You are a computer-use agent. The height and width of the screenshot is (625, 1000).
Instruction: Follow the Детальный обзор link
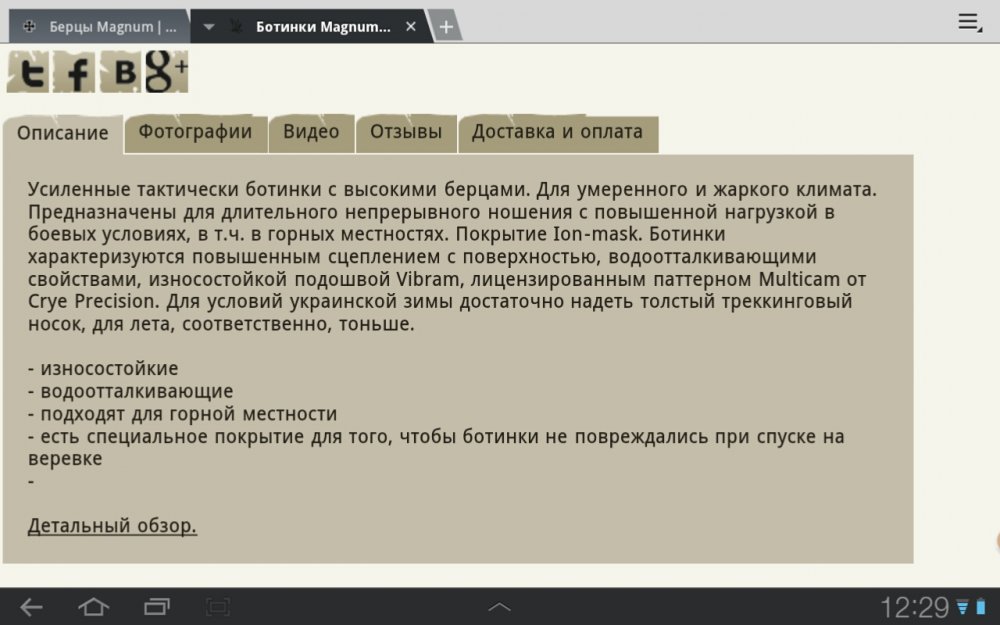[x=112, y=526]
